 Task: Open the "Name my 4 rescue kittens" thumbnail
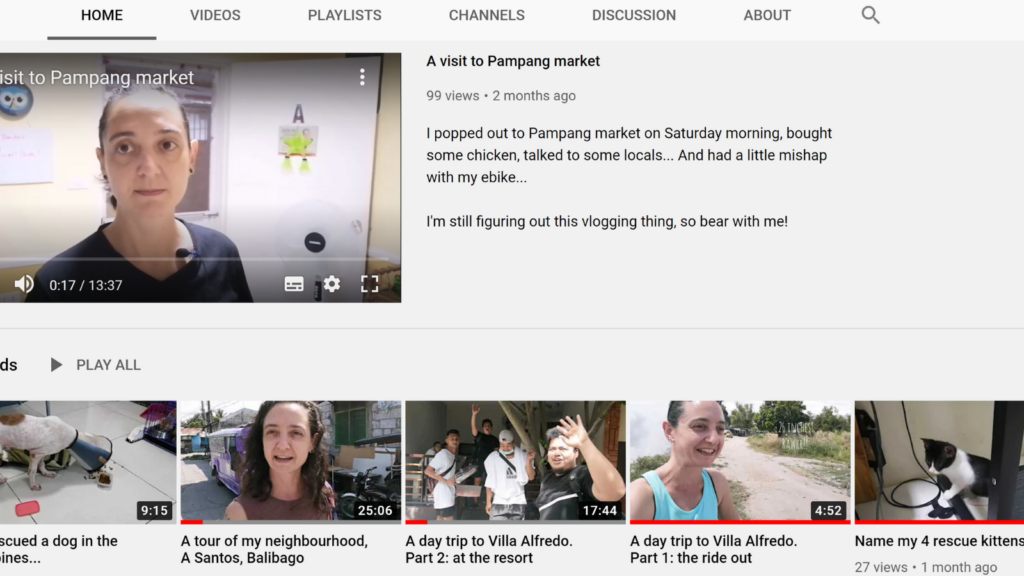point(938,461)
